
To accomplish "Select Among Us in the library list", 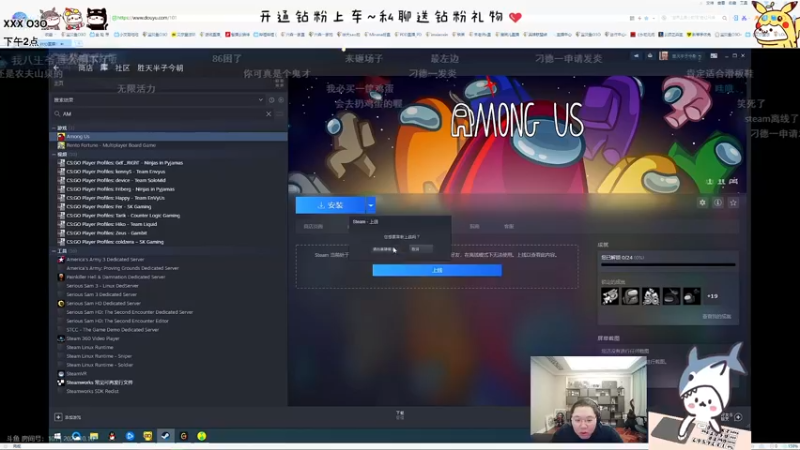I will tap(168, 136).
